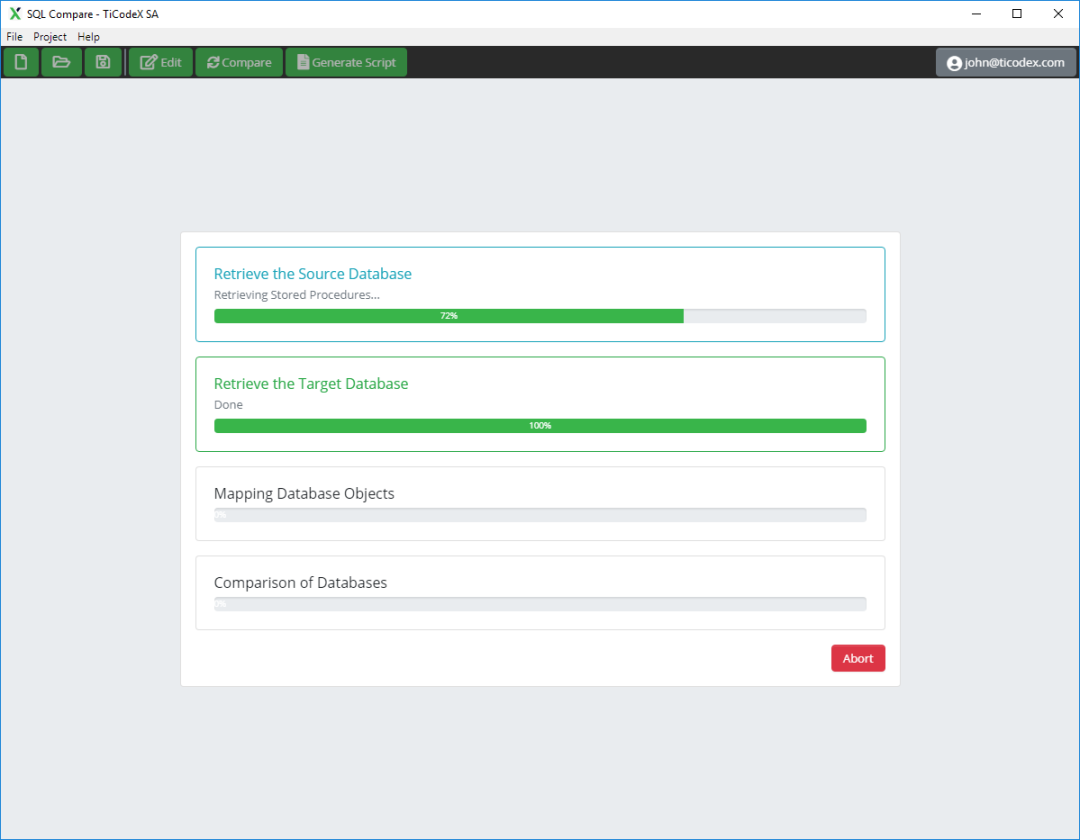This screenshot has width=1080, height=840.
Task: Select the Retrieve the Source Database heading
Action: coord(312,274)
